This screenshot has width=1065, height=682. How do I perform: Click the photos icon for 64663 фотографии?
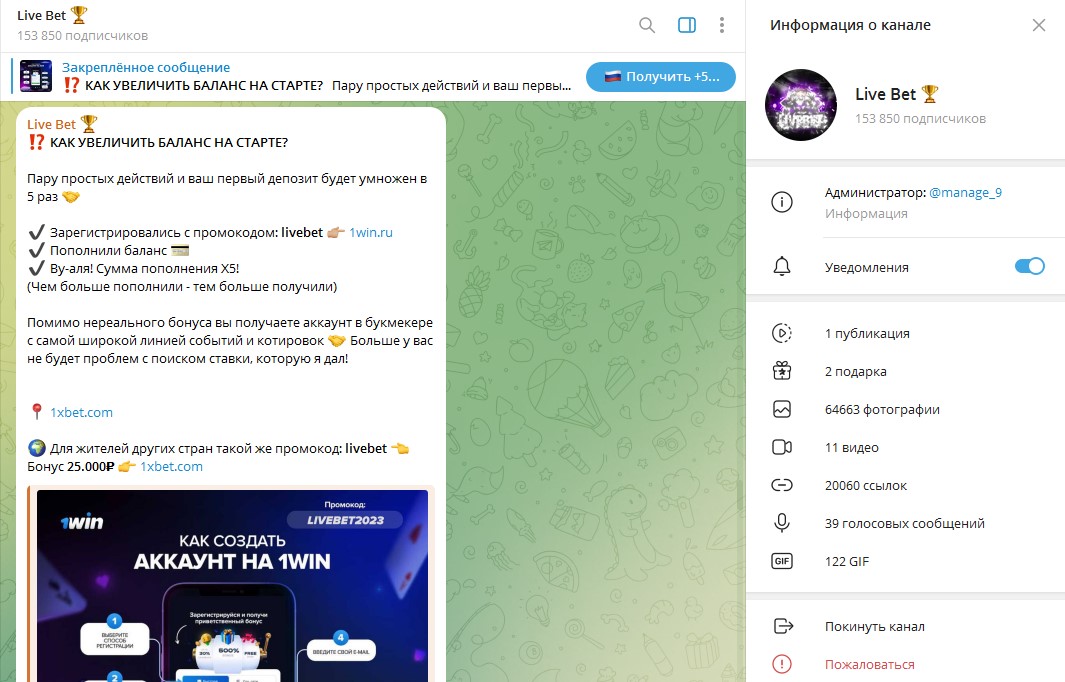tap(782, 409)
